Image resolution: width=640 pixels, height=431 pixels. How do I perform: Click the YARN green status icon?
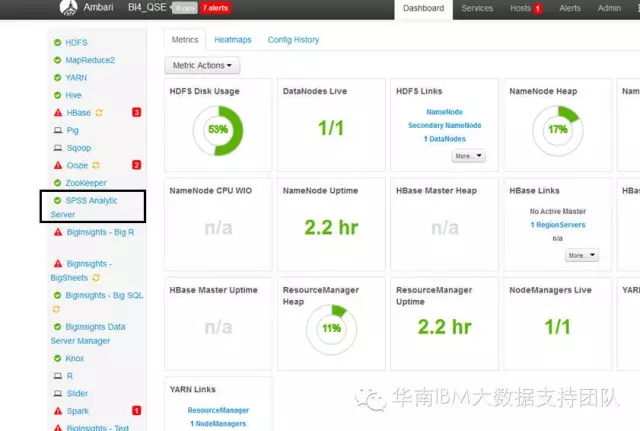click(58, 78)
